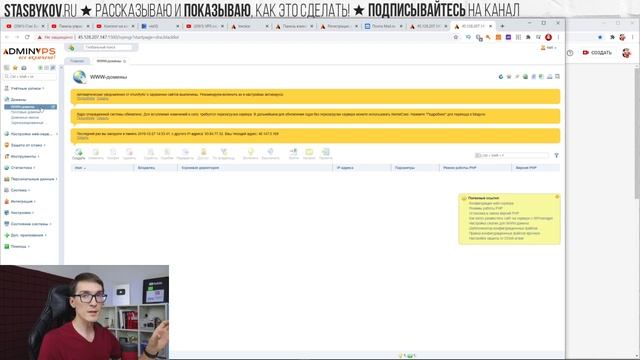Screen dimensions: 640x360
Task: Open the root user dropdown
Action: (549, 48)
